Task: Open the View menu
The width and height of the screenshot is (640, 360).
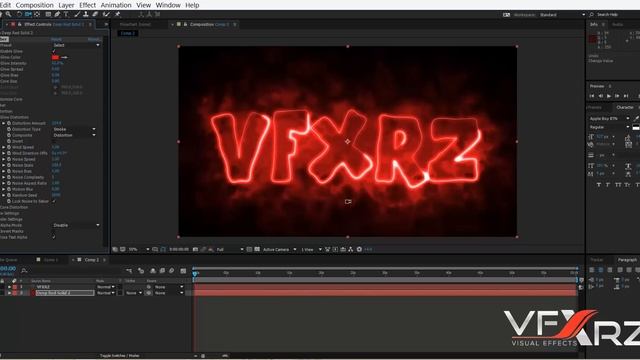Action: pos(143,5)
